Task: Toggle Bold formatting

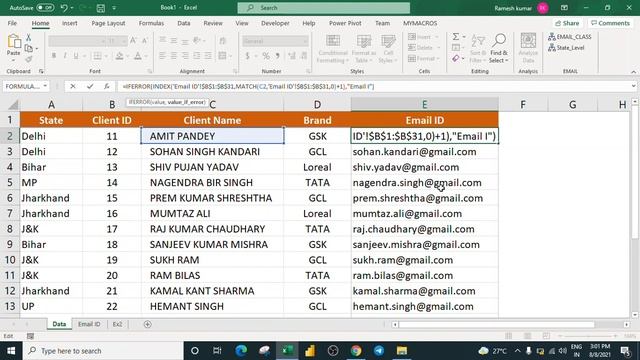Action: coord(53,56)
